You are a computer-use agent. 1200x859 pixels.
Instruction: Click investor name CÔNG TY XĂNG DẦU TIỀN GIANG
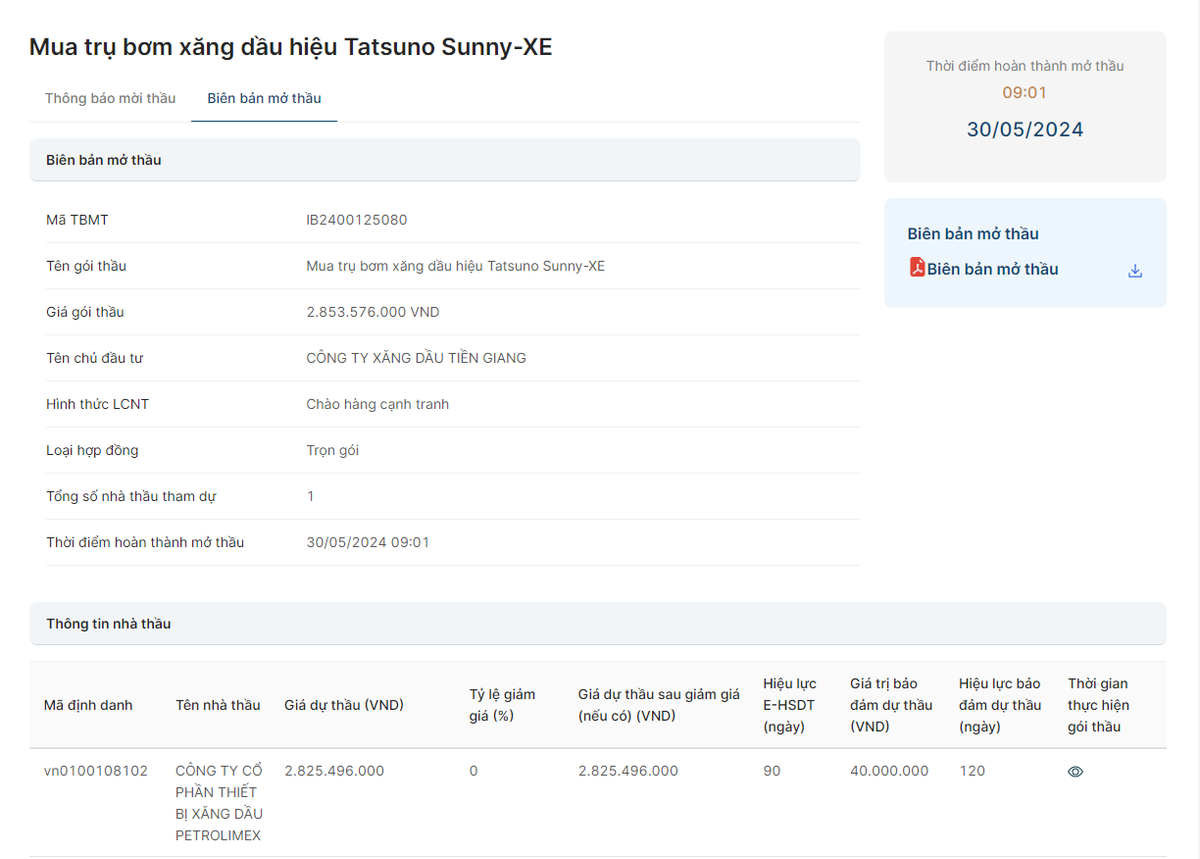(x=416, y=358)
